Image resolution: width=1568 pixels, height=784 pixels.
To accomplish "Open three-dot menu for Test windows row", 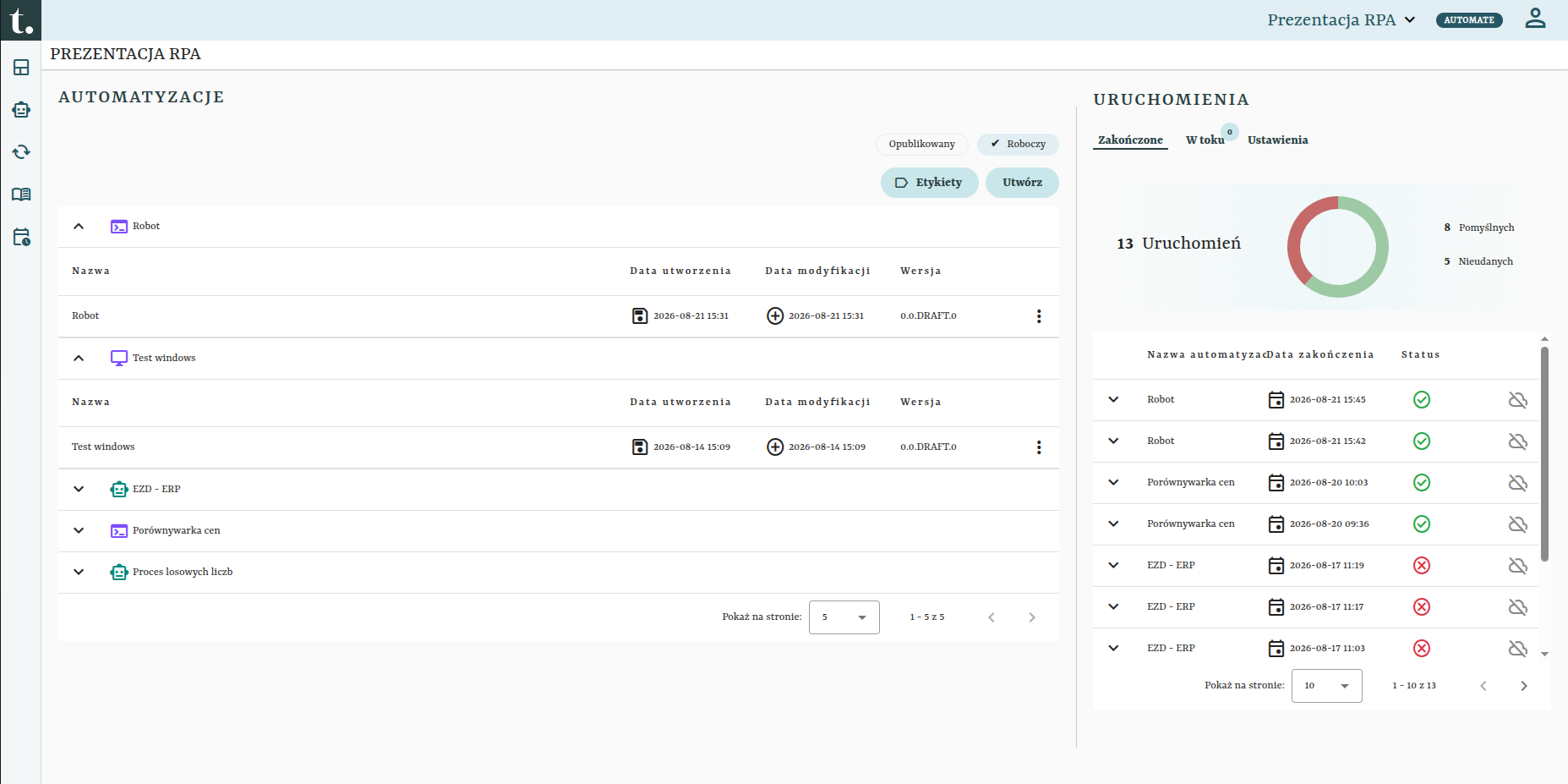I will tap(1039, 447).
